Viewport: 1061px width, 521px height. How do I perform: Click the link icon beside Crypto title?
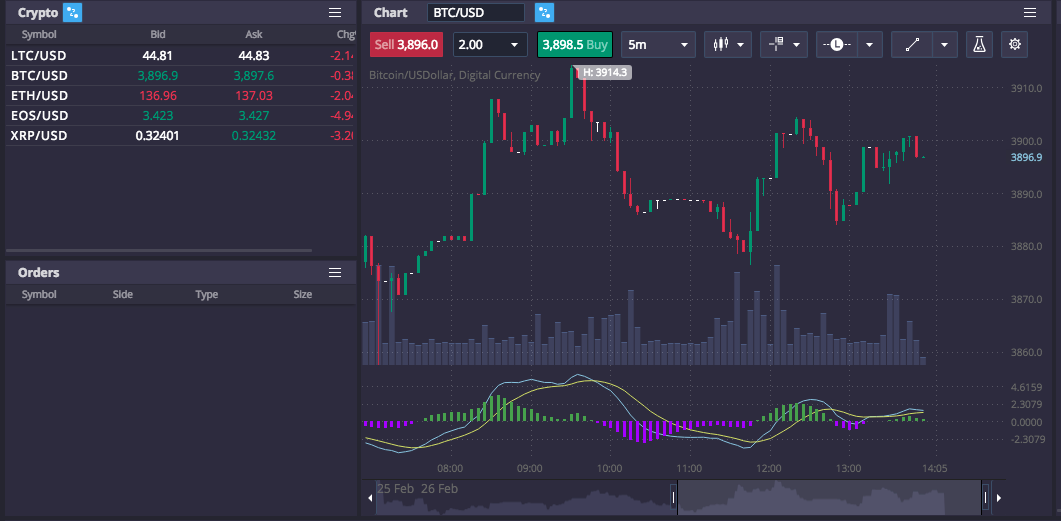(x=72, y=12)
